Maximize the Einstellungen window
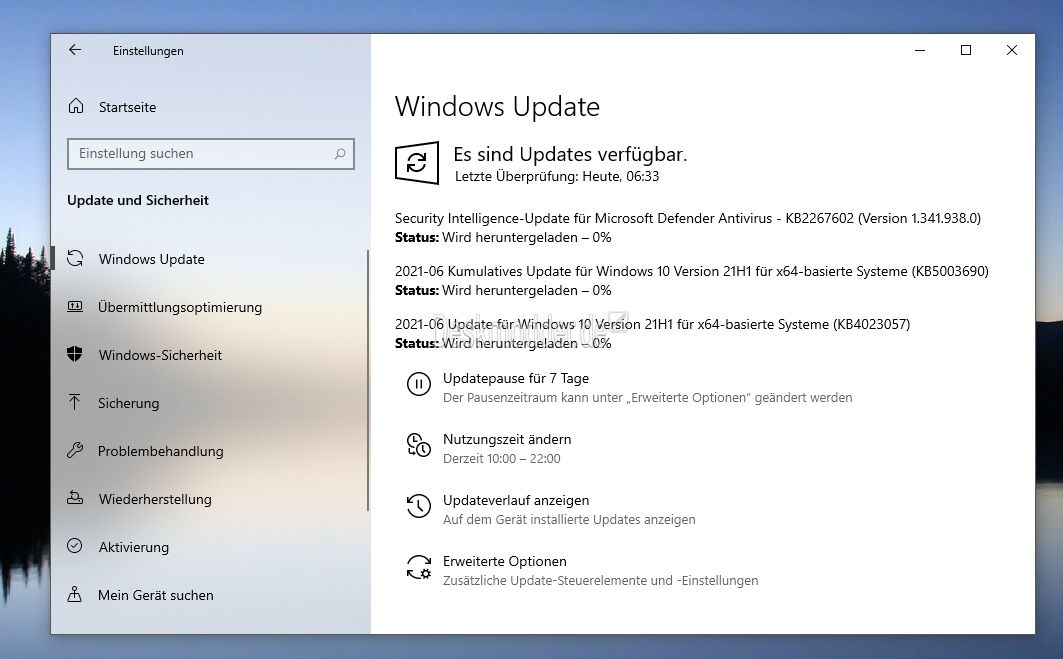 [966, 50]
